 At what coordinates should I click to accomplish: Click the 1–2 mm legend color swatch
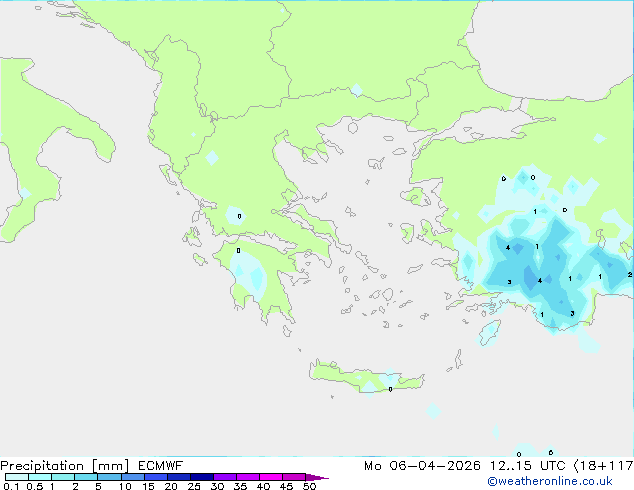tap(63, 477)
